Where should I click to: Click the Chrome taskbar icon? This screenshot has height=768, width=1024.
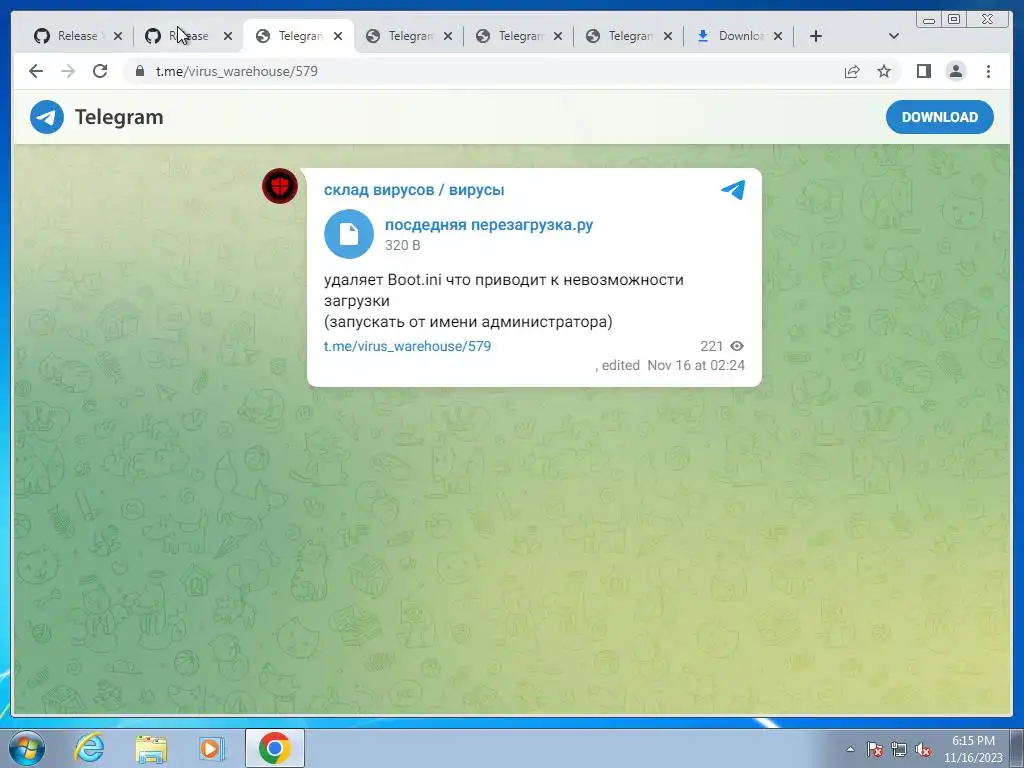pyautogui.click(x=274, y=748)
